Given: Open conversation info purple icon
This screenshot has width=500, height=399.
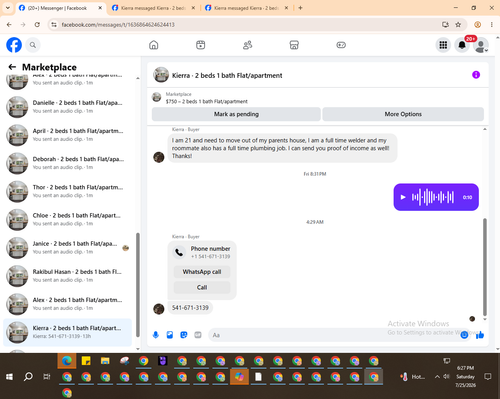Looking at the screenshot, I should pyautogui.click(x=476, y=75).
